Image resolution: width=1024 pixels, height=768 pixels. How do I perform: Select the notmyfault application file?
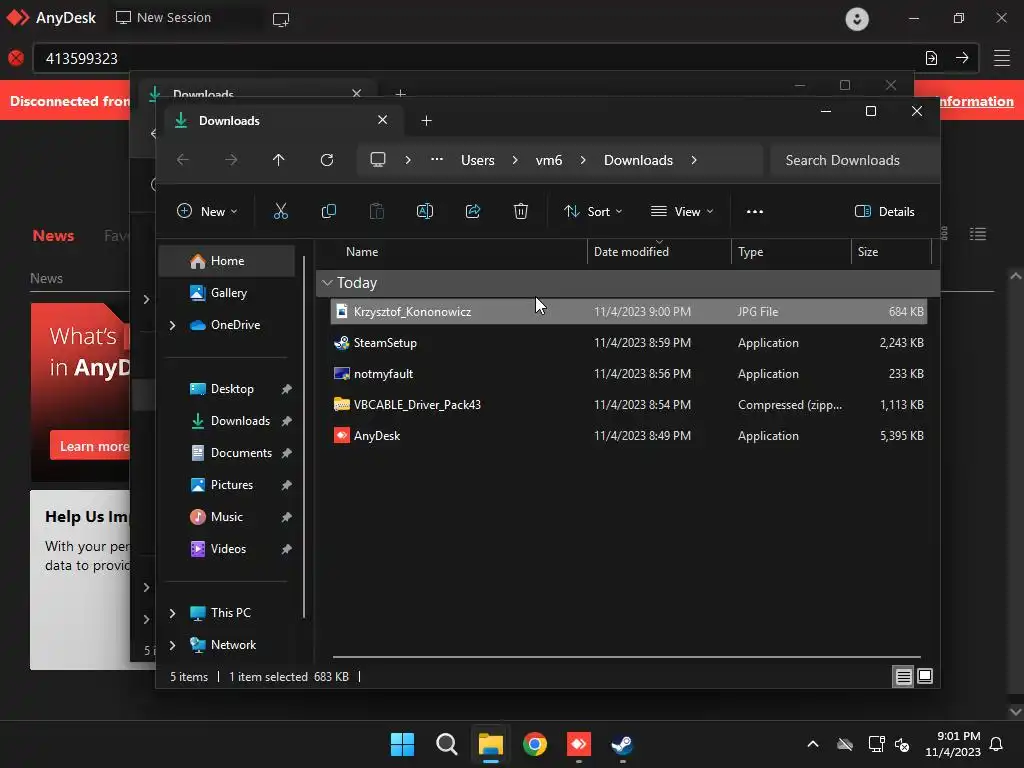(628, 374)
